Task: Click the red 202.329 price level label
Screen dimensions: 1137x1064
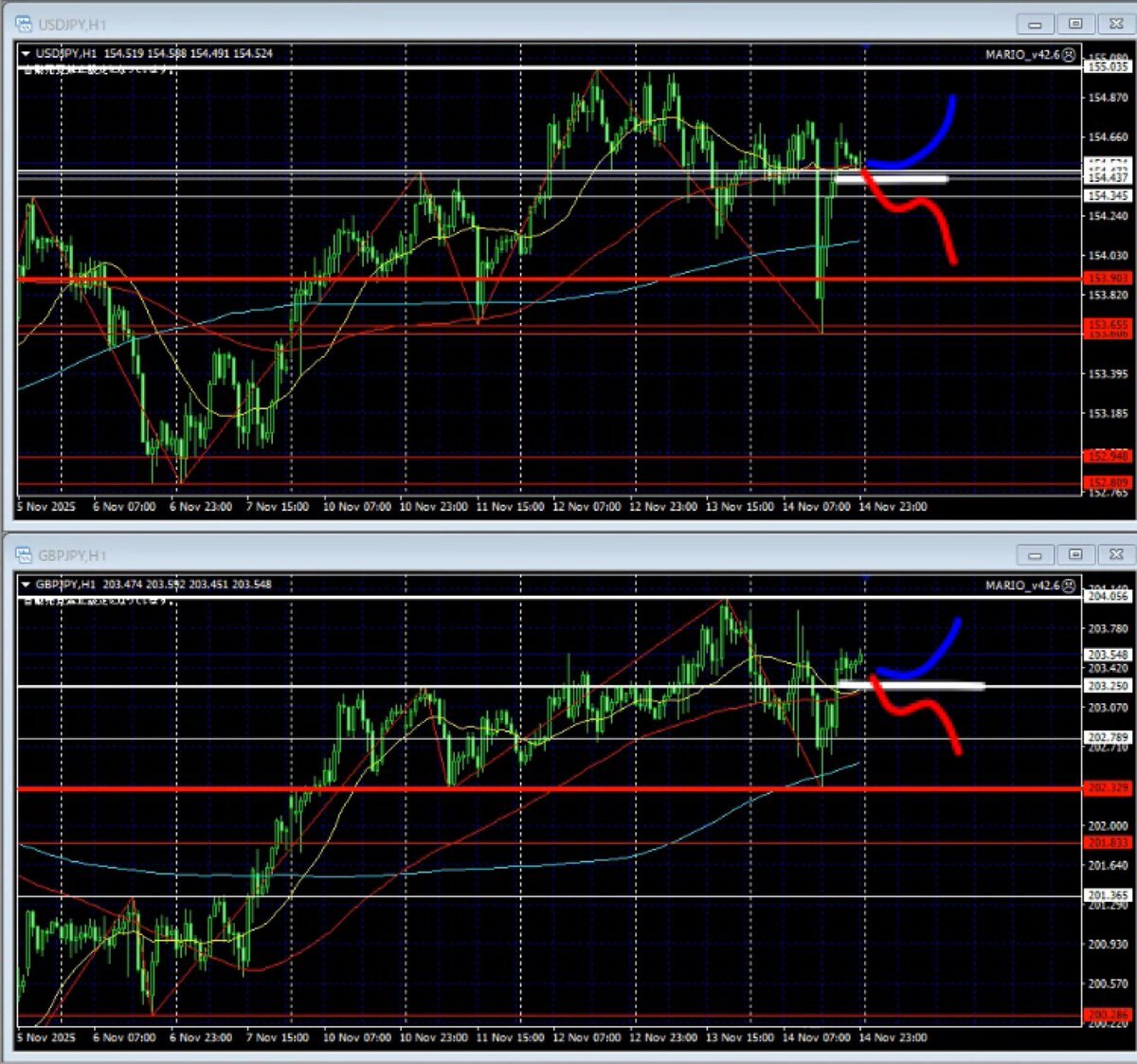Action: click(1107, 787)
